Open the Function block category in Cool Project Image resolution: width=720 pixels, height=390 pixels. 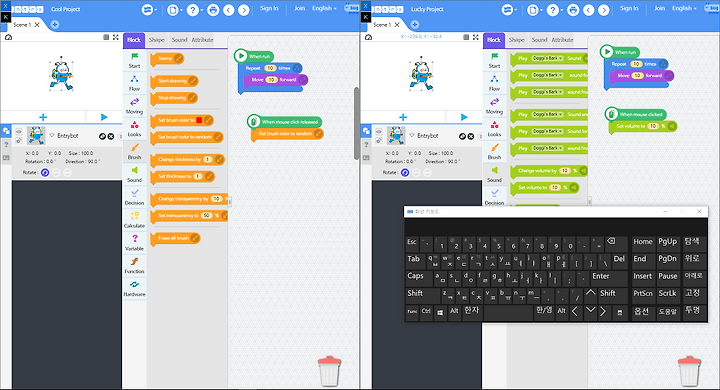point(135,266)
